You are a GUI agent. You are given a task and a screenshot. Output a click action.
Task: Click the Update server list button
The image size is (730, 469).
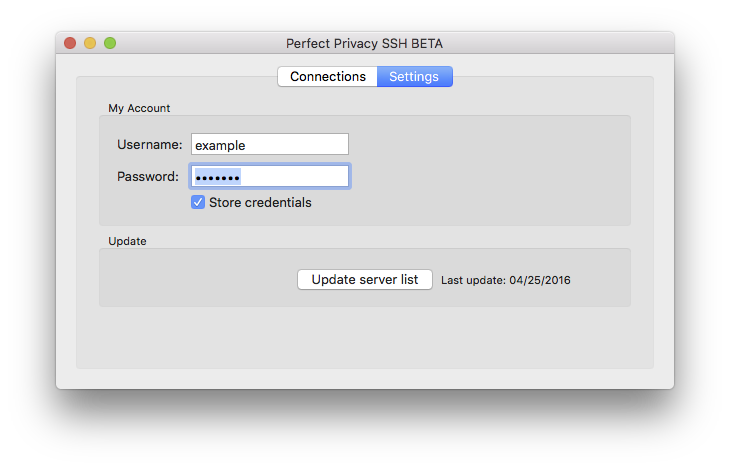[x=365, y=279]
